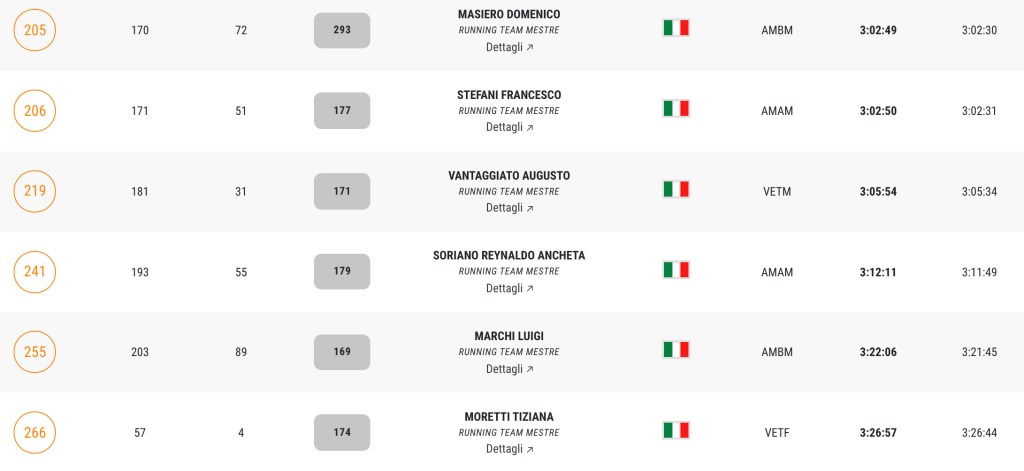
Task: Show Dettagli for Marchi Luigi
Action: pos(509,369)
